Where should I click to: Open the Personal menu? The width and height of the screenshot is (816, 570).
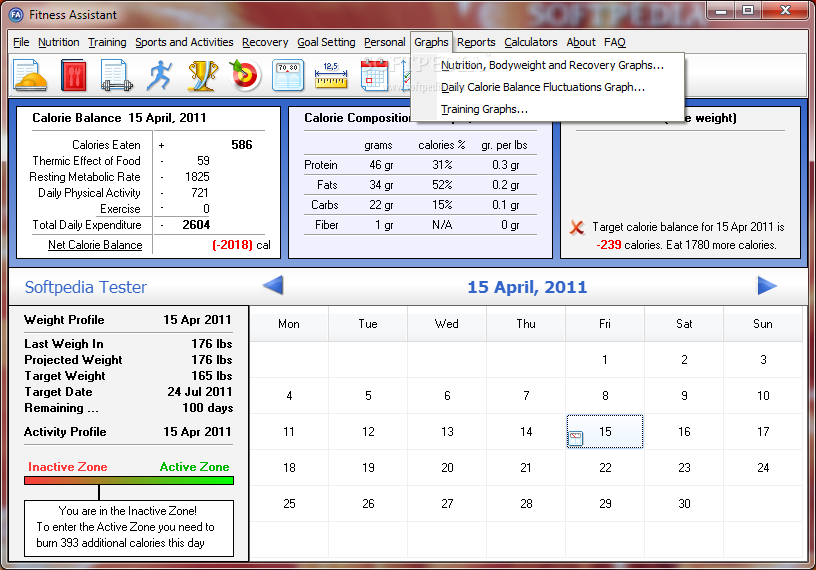(x=385, y=42)
